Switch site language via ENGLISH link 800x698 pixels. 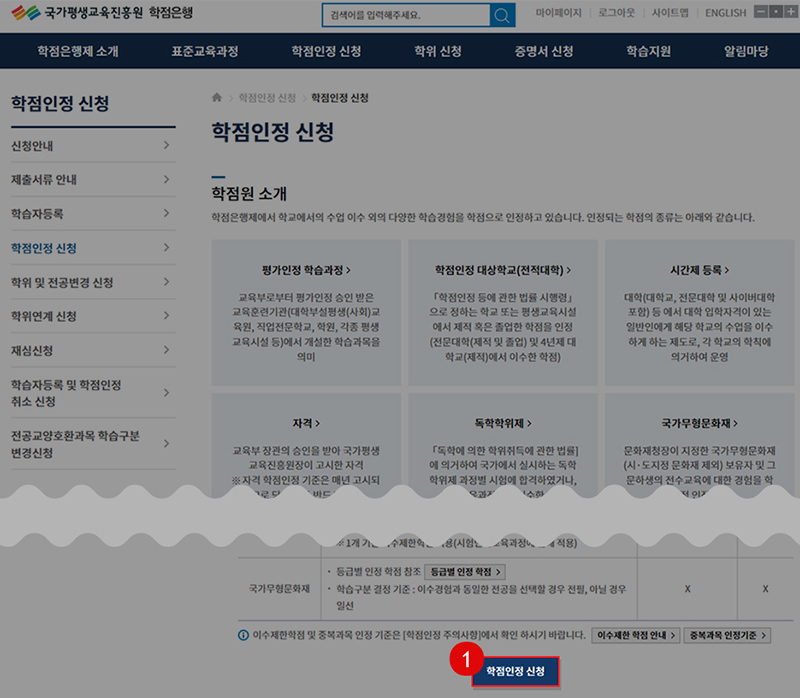pyautogui.click(x=725, y=13)
